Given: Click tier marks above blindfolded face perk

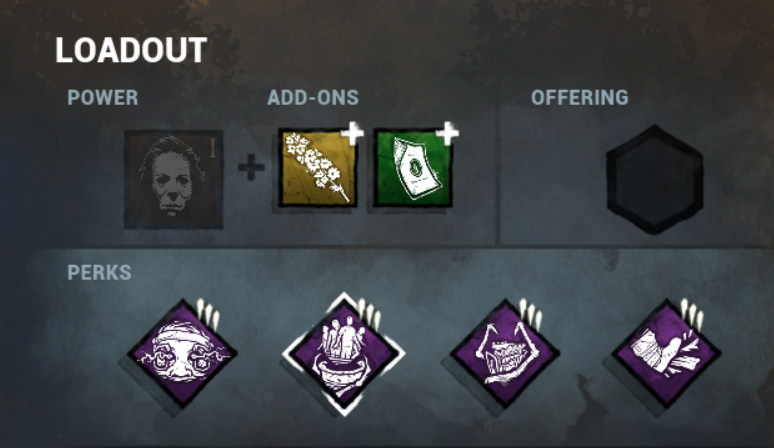Looking at the screenshot, I should [x=208, y=314].
